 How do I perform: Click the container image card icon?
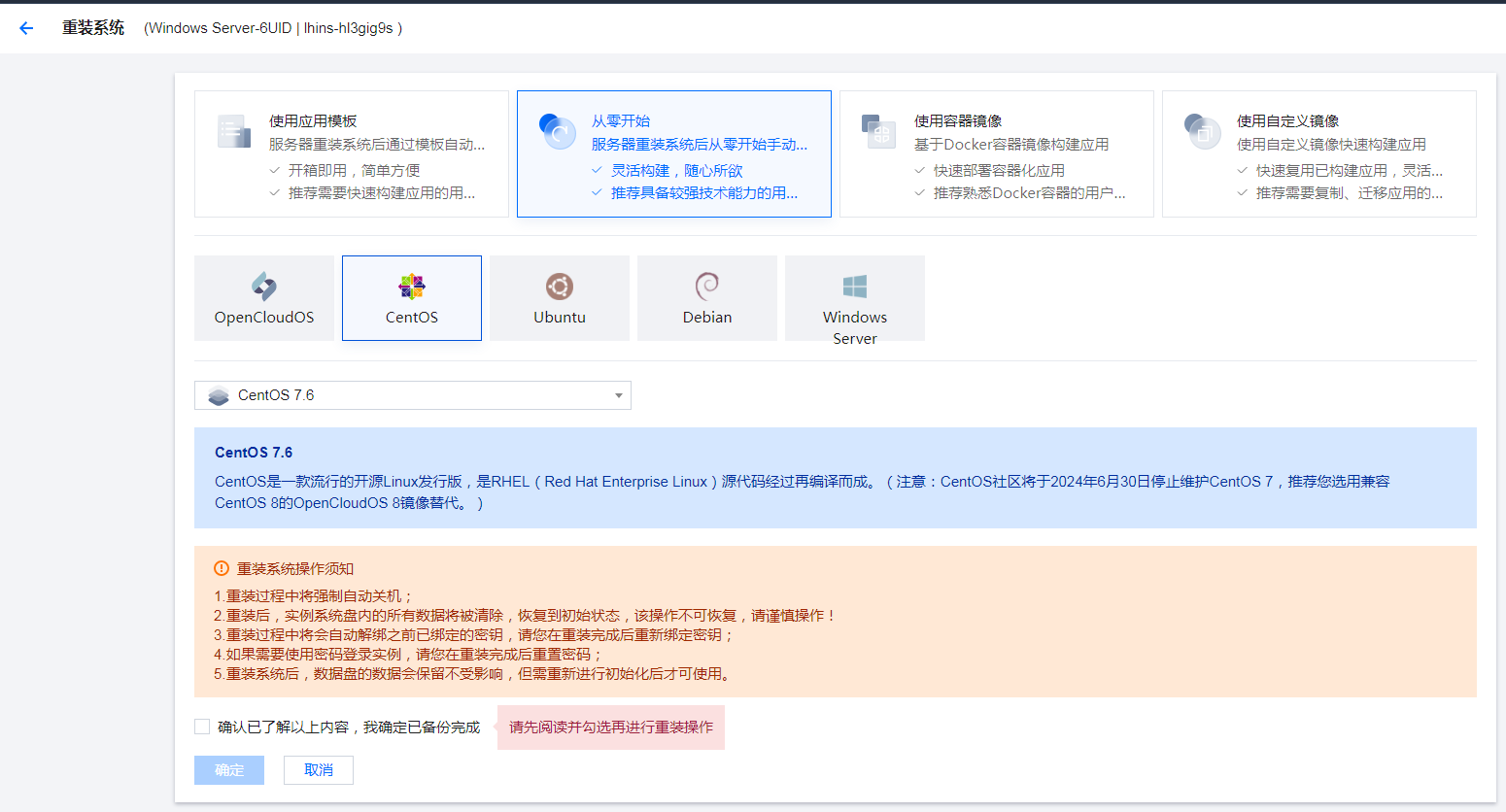pyautogui.click(x=878, y=131)
